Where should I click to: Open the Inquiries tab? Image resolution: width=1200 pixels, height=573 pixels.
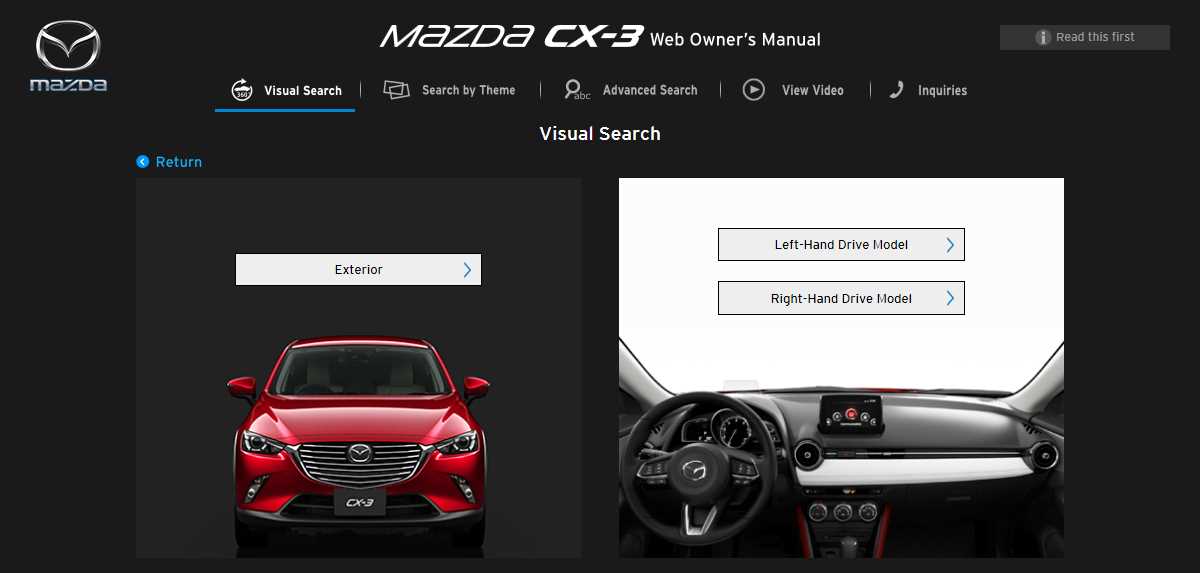942,90
